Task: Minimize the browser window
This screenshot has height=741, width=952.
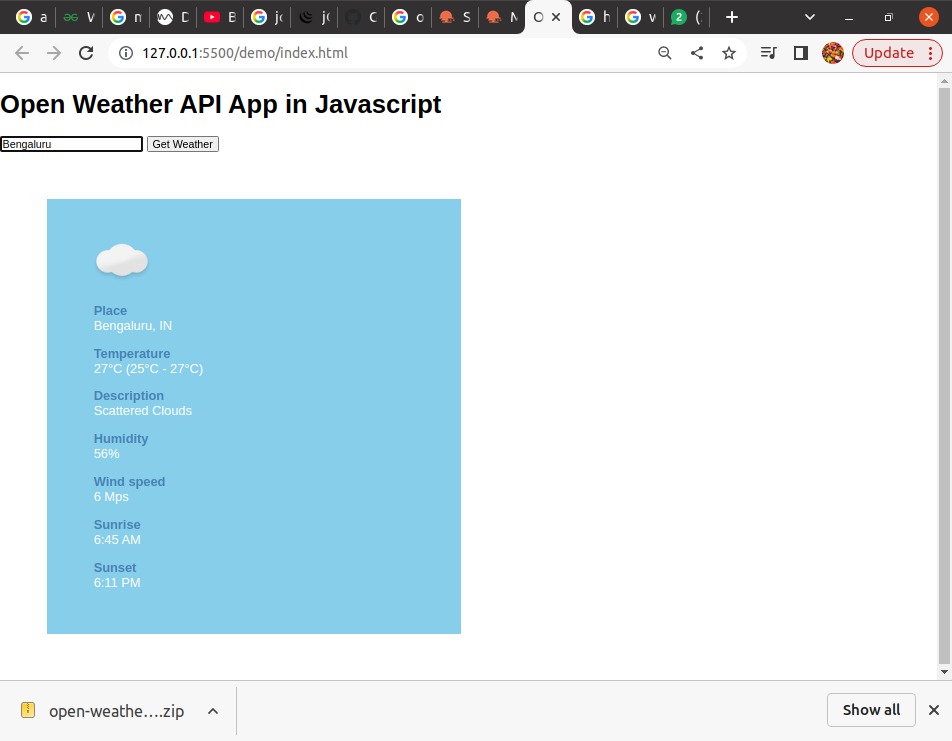Action: (849, 18)
